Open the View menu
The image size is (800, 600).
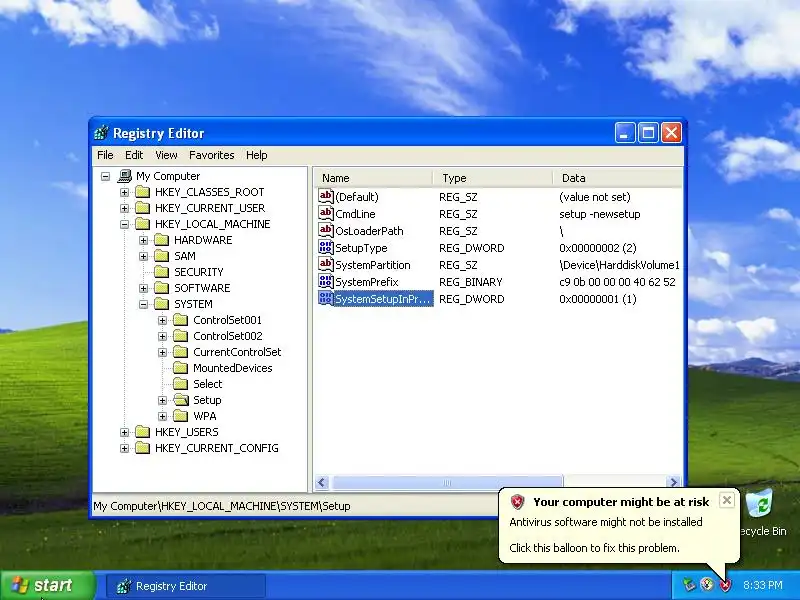click(166, 155)
